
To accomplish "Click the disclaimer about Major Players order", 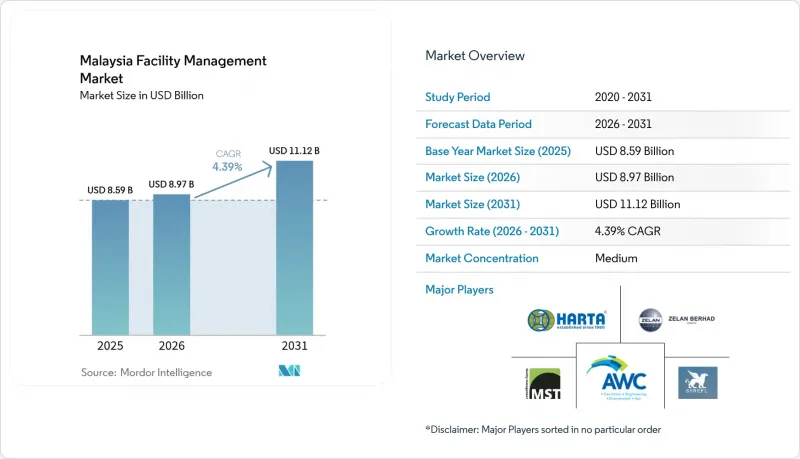I will (x=543, y=429).
